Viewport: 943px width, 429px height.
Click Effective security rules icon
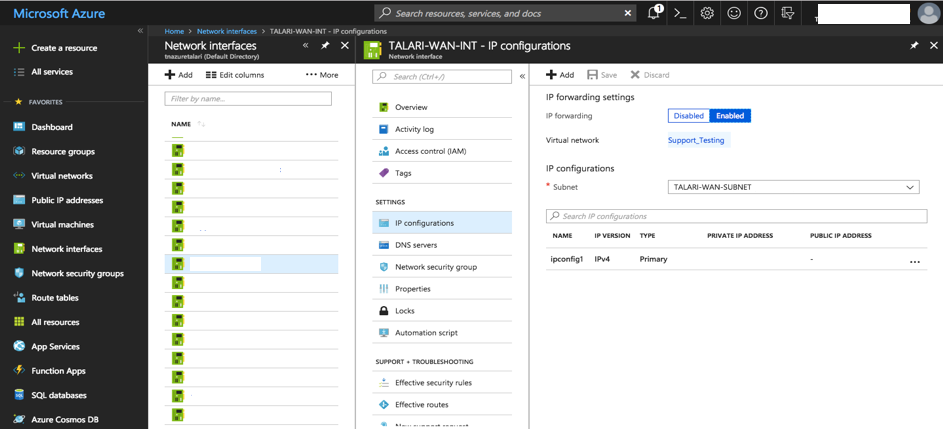pyautogui.click(x=384, y=383)
